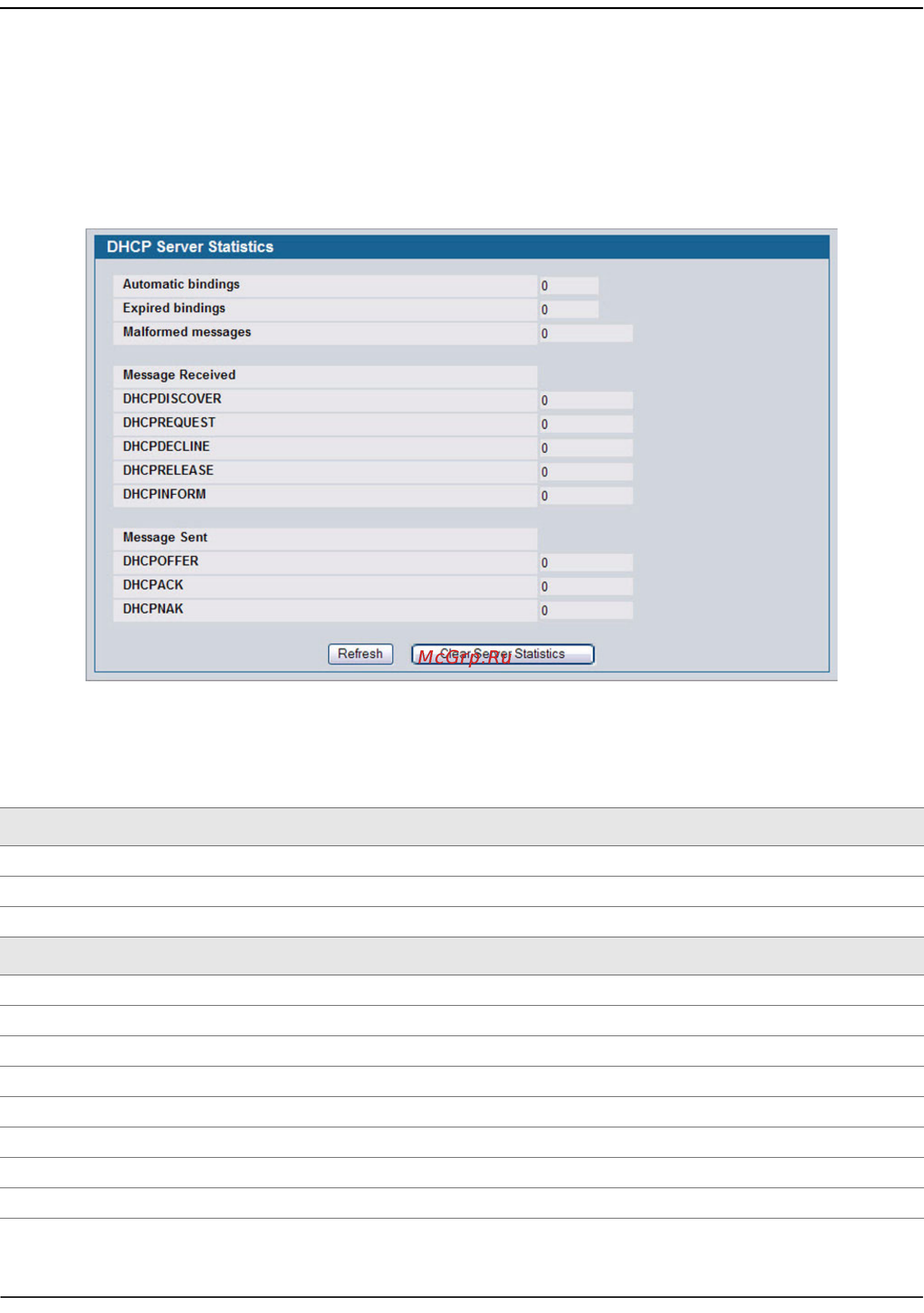Click the DHCPNAK label
Screen dimensions: 924x1313
(153, 609)
